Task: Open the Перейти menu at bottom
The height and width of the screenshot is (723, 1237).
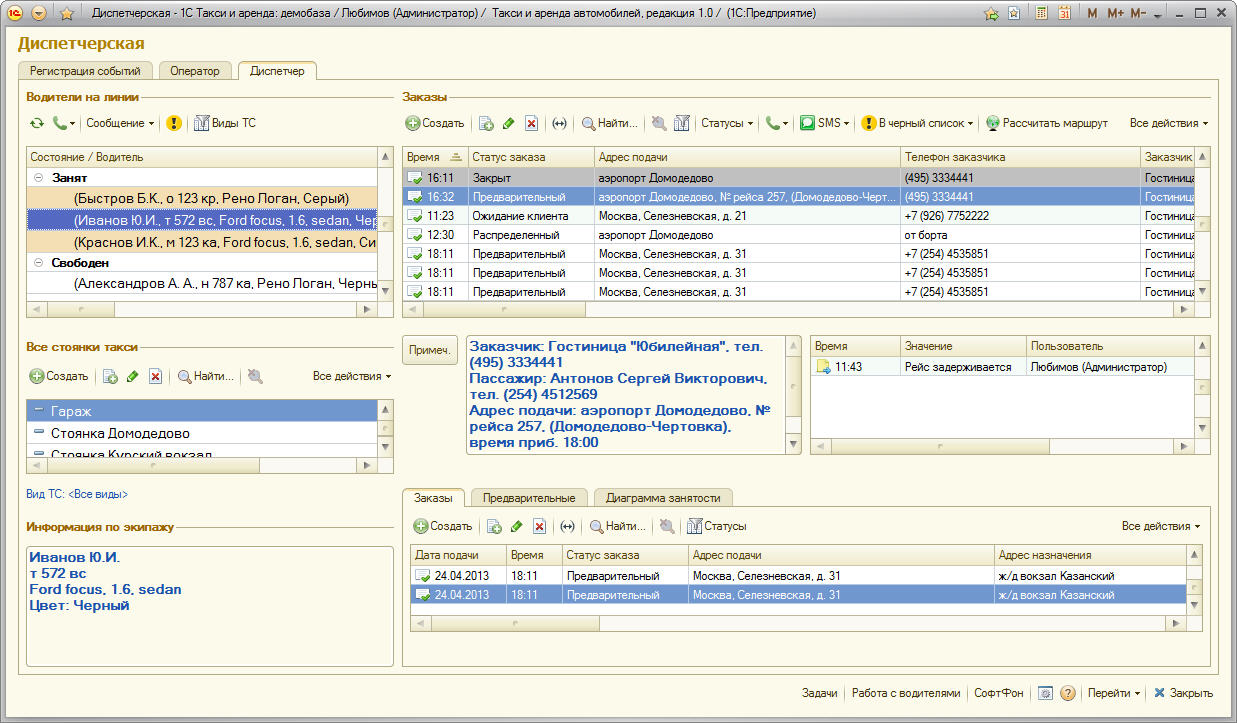Action: click(x=1113, y=693)
